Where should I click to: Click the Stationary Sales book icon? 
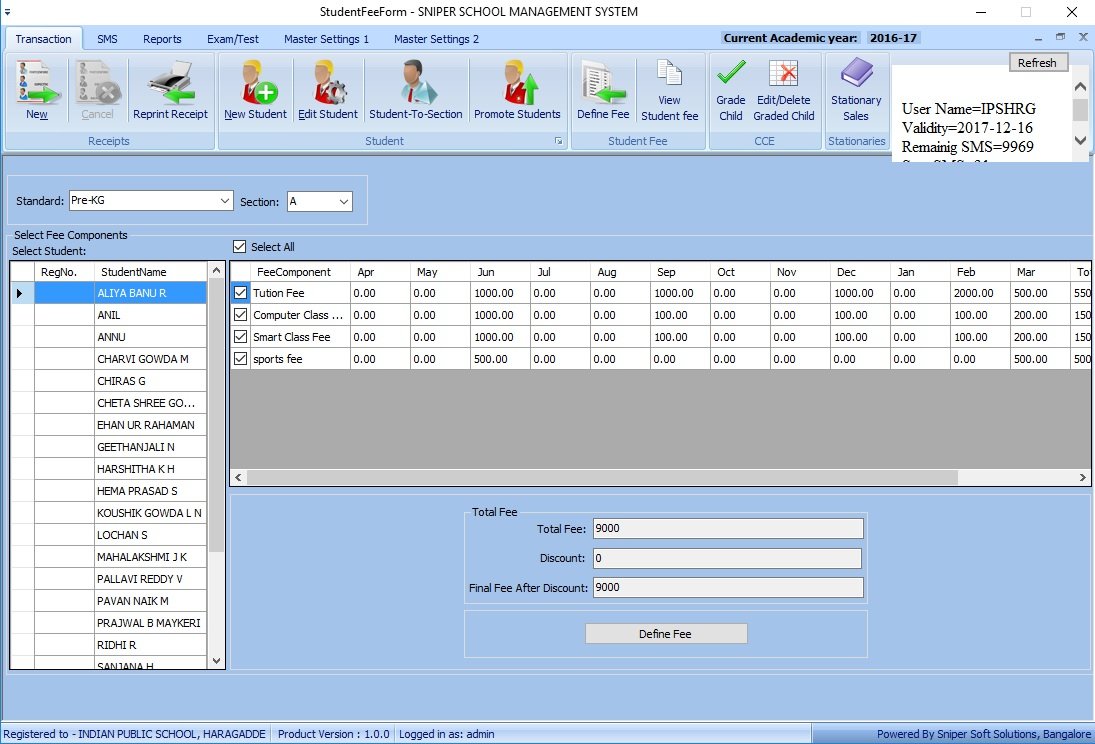pyautogui.click(x=856, y=75)
